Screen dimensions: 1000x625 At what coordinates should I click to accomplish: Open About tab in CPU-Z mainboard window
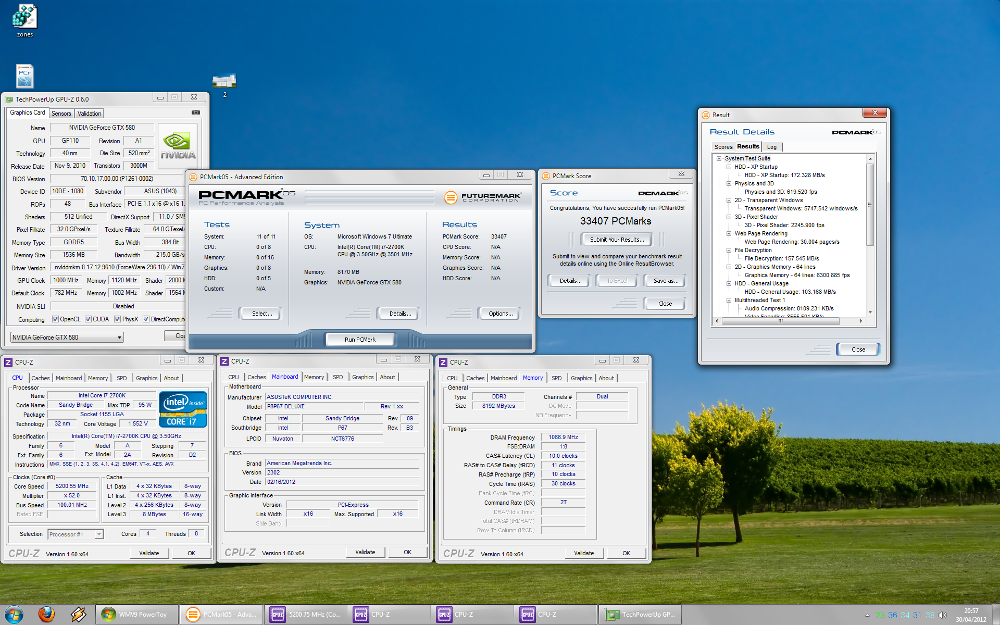(387, 377)
